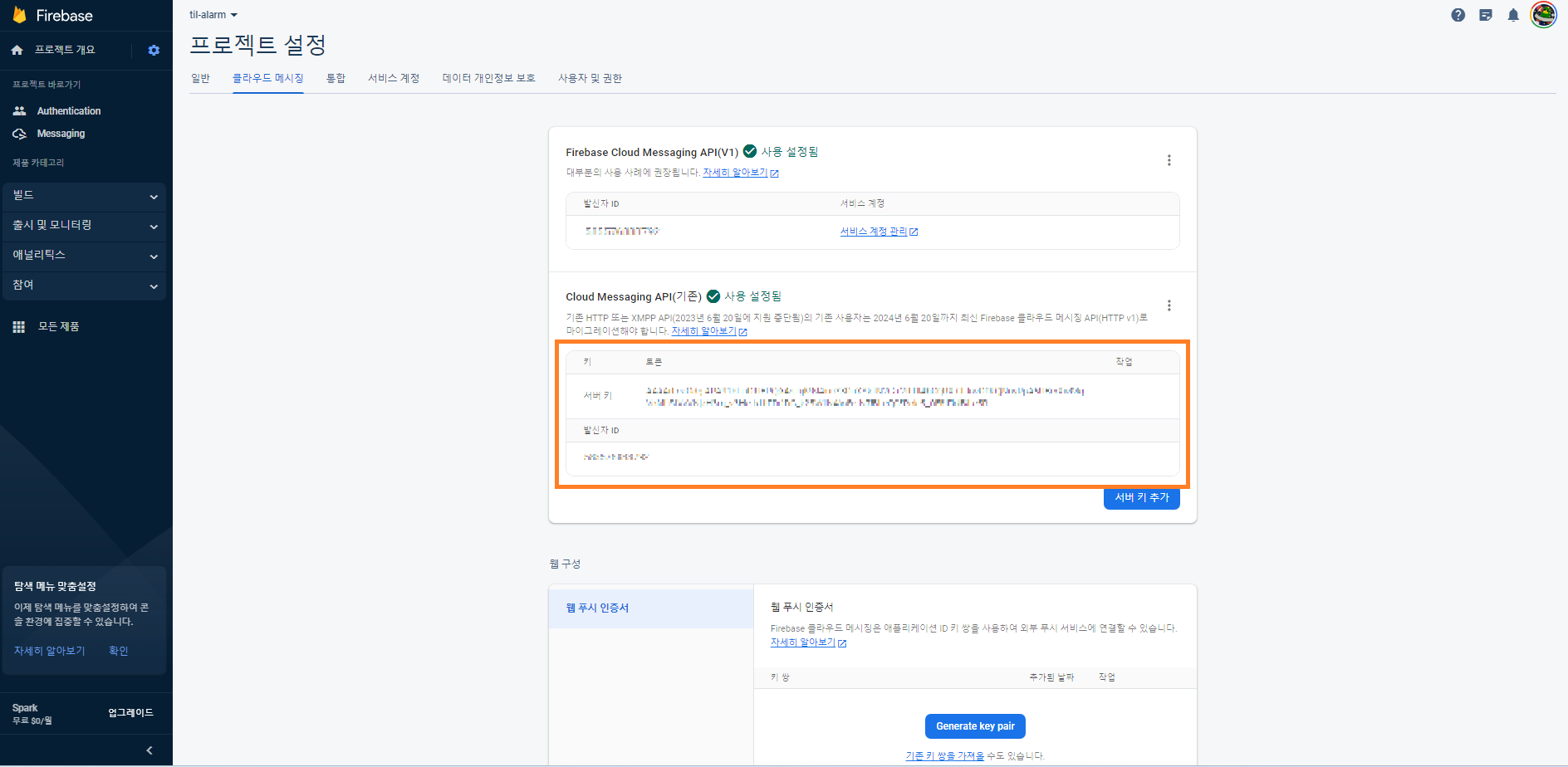The image size is (1568, 767).
Task: Click the green check next to API(V1)
Action: (x=750, y=151)
